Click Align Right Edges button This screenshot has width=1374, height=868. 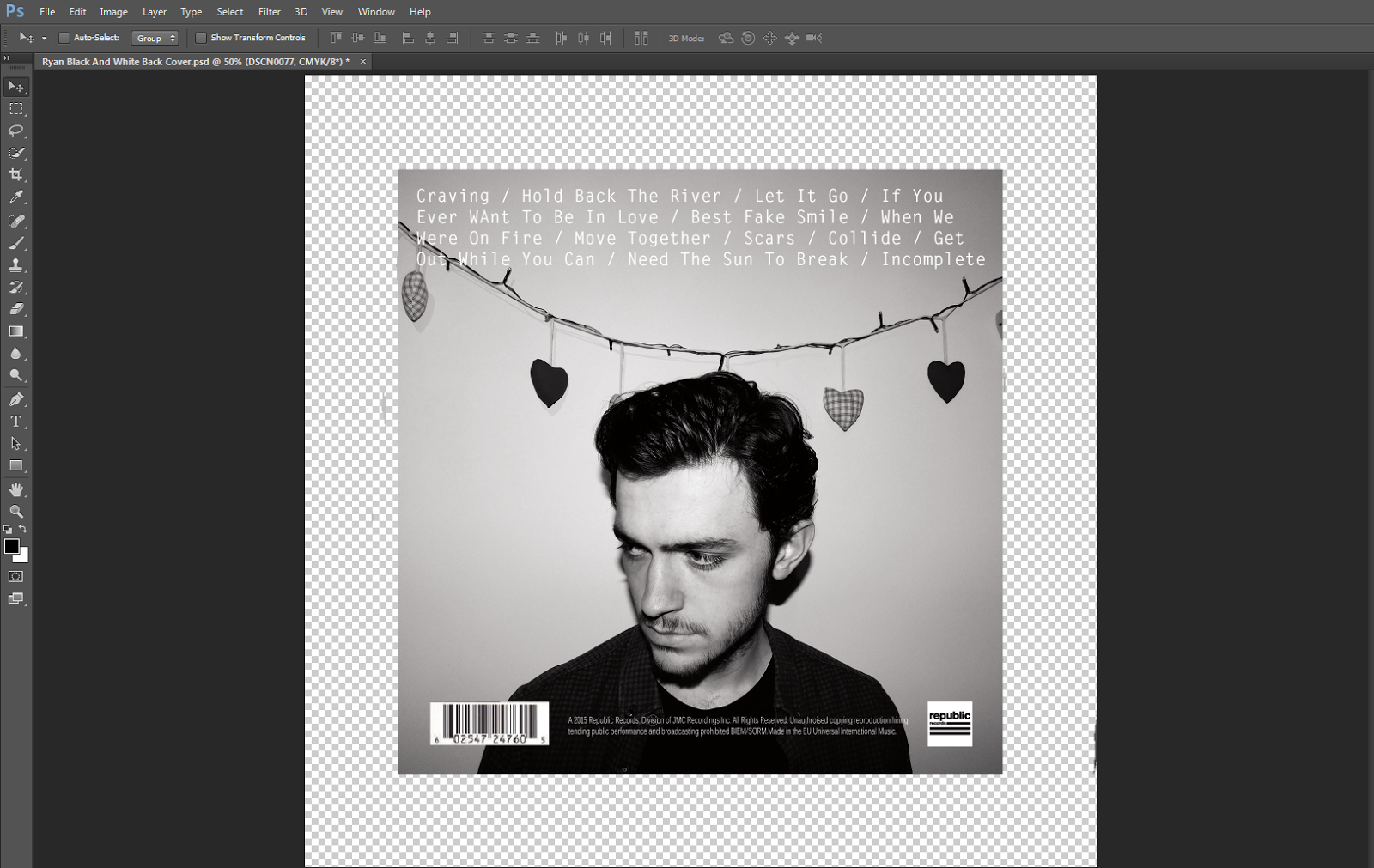point(453,38)
